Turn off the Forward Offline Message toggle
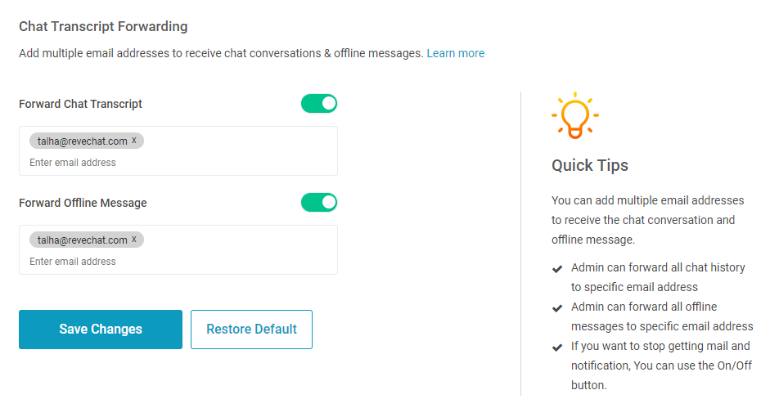The image size is (770, 417). tap(319, 202)
